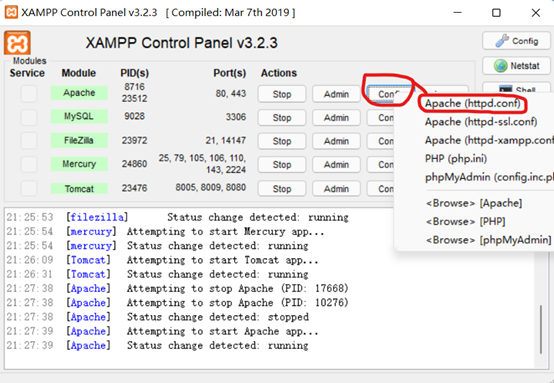Choose PHP (php.ini) from the menu
The image size is (554, 383).
pos(456,159)
